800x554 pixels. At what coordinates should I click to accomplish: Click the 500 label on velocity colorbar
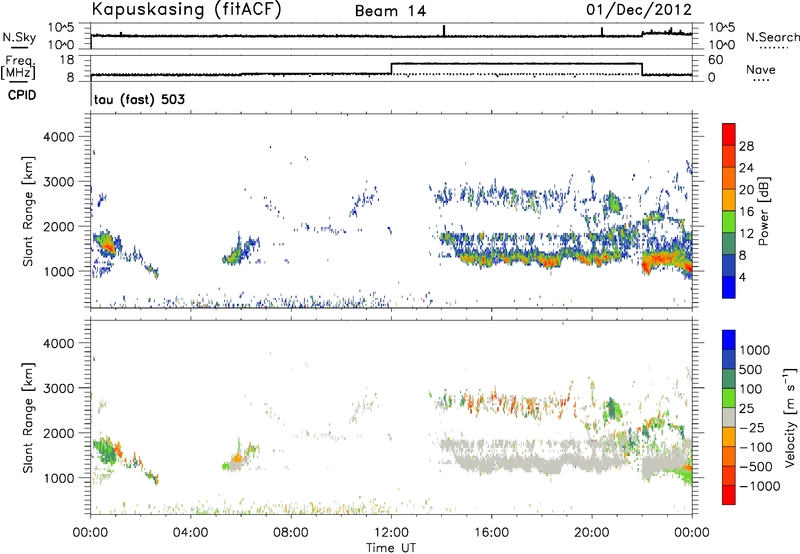(750, 370)
